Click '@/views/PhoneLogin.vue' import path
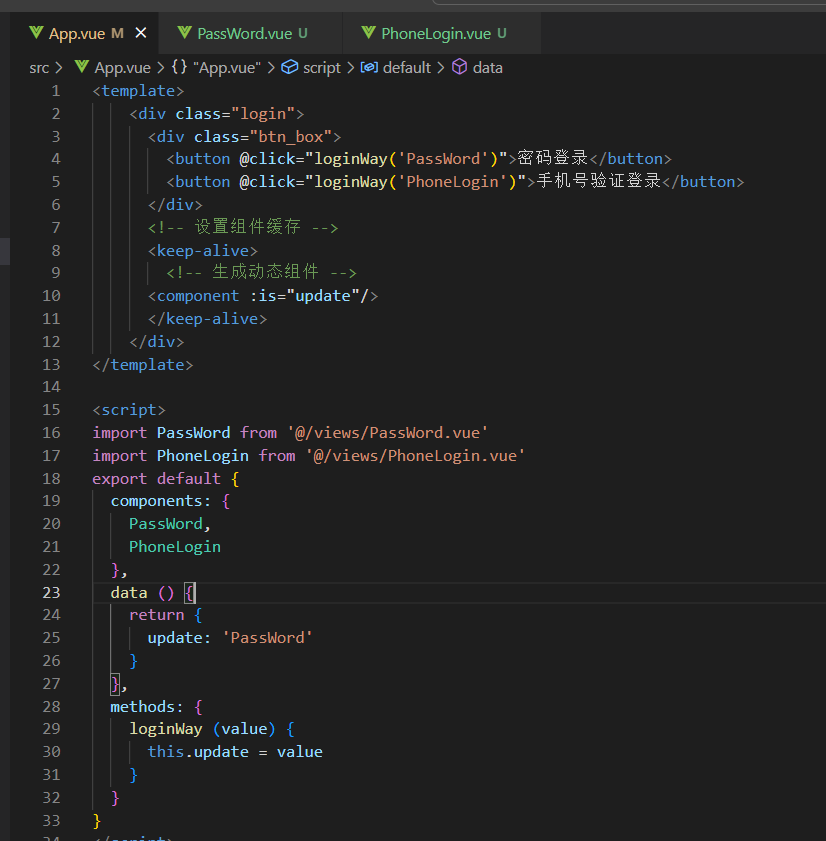 [415, 456]
